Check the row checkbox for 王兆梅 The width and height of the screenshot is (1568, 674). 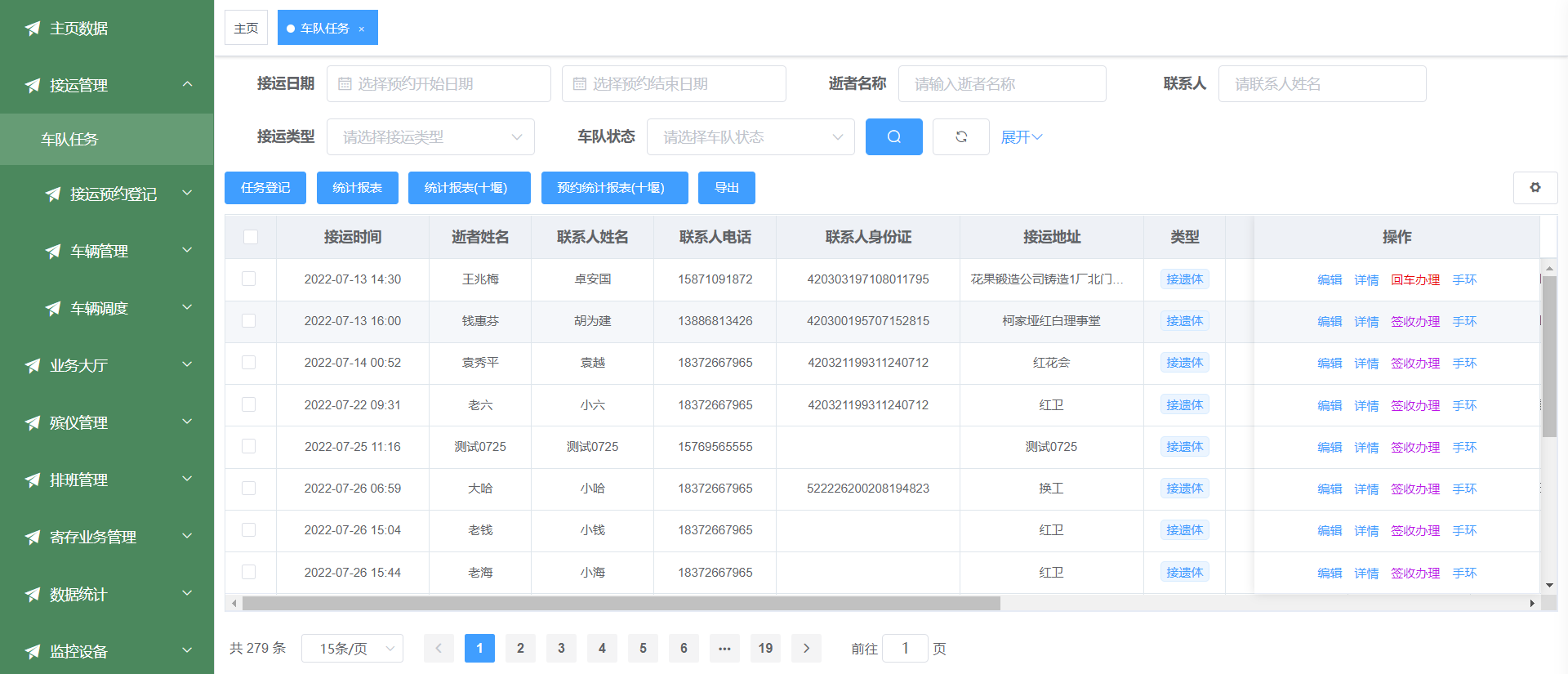tap(249, 279)
